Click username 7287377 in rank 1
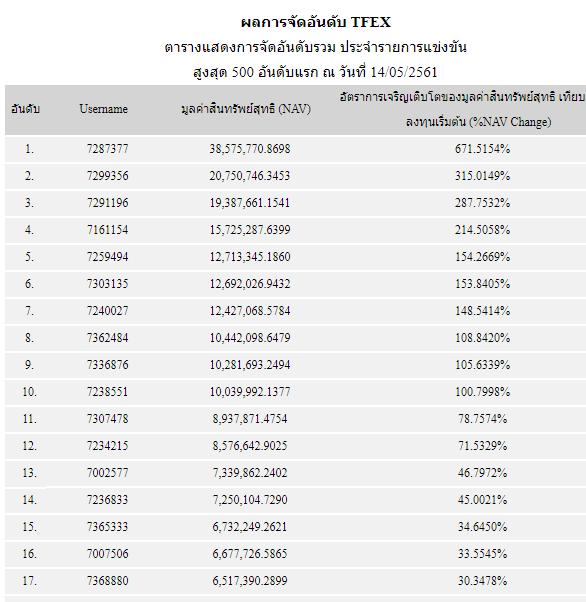The image size is (586, 602). click(108, 149)
